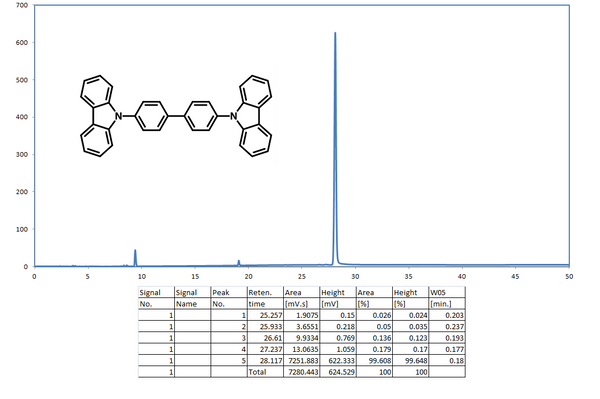Click area value 13.0635
The image size is (600, 399).
click(x=305, y=349)
